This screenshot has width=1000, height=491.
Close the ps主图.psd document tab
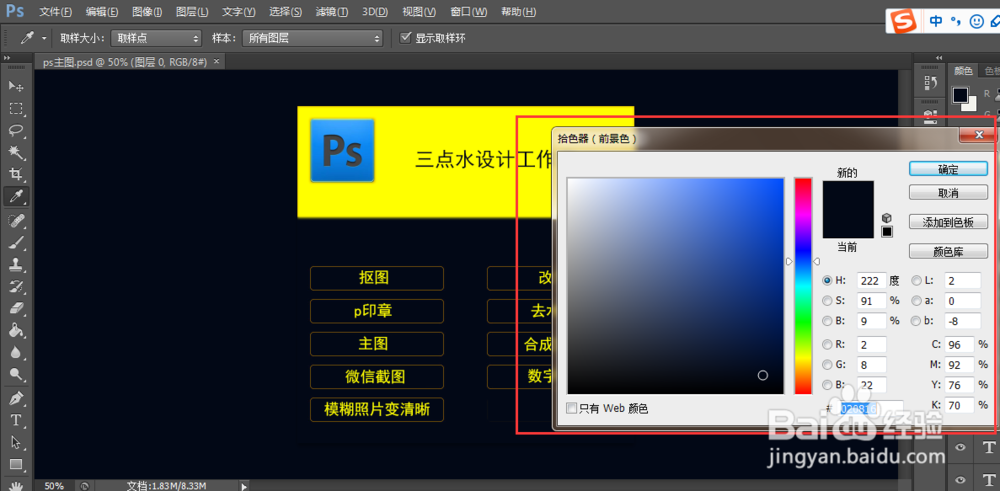pos(216,61)
